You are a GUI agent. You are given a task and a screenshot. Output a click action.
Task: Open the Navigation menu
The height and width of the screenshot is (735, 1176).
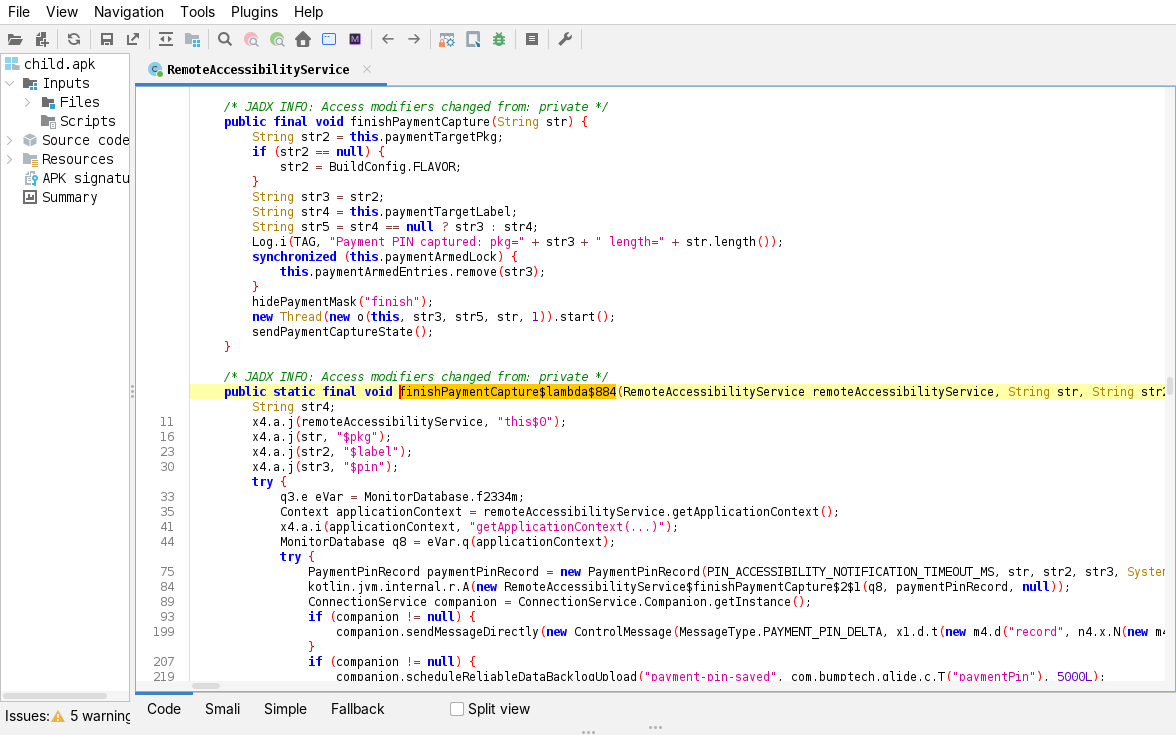coord(128,12)
